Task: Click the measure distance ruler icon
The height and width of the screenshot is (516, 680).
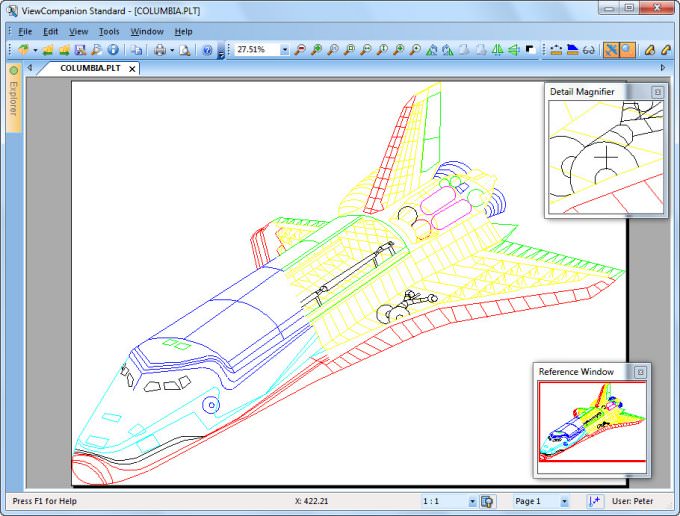Action: 556,50
